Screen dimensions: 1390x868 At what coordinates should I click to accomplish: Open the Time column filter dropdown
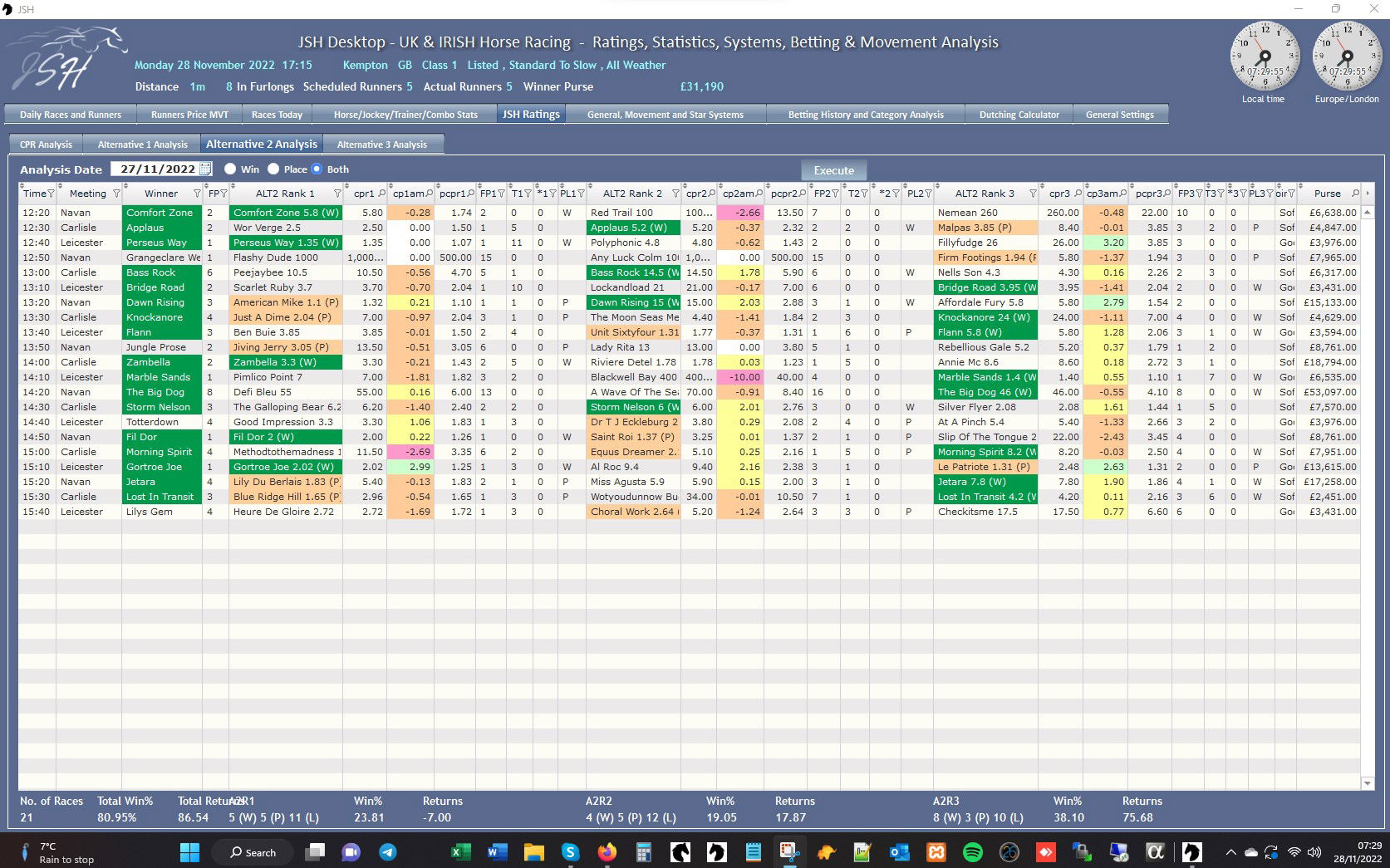tap(51, 194)
